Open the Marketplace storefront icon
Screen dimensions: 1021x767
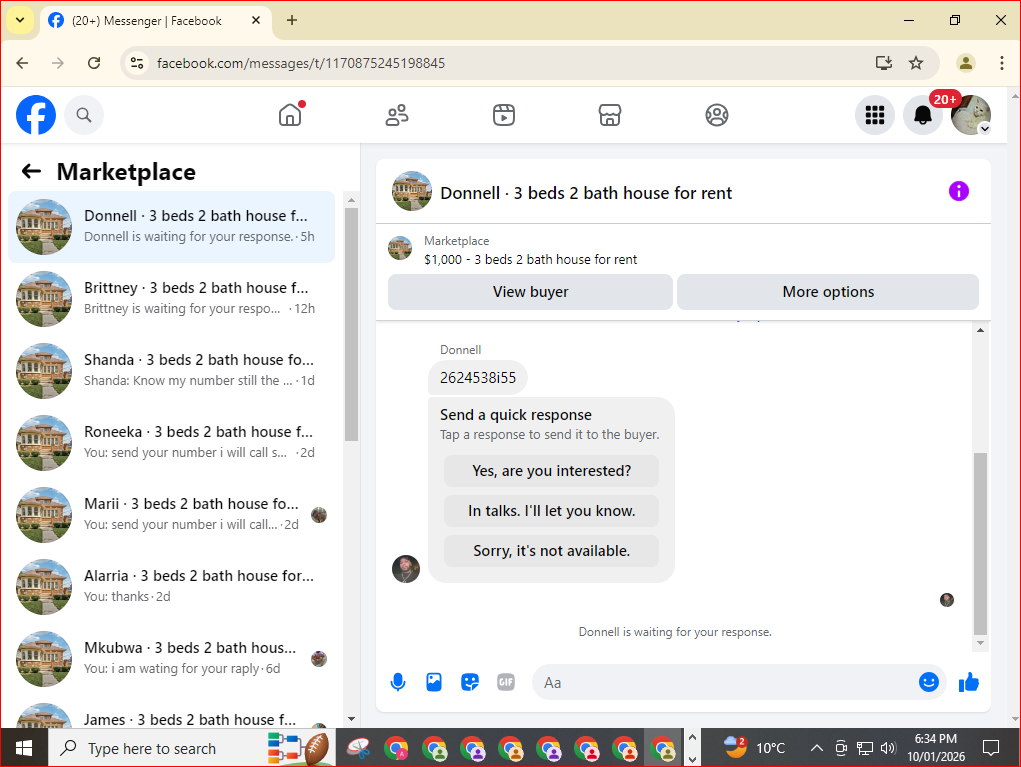tap(609, 115)
